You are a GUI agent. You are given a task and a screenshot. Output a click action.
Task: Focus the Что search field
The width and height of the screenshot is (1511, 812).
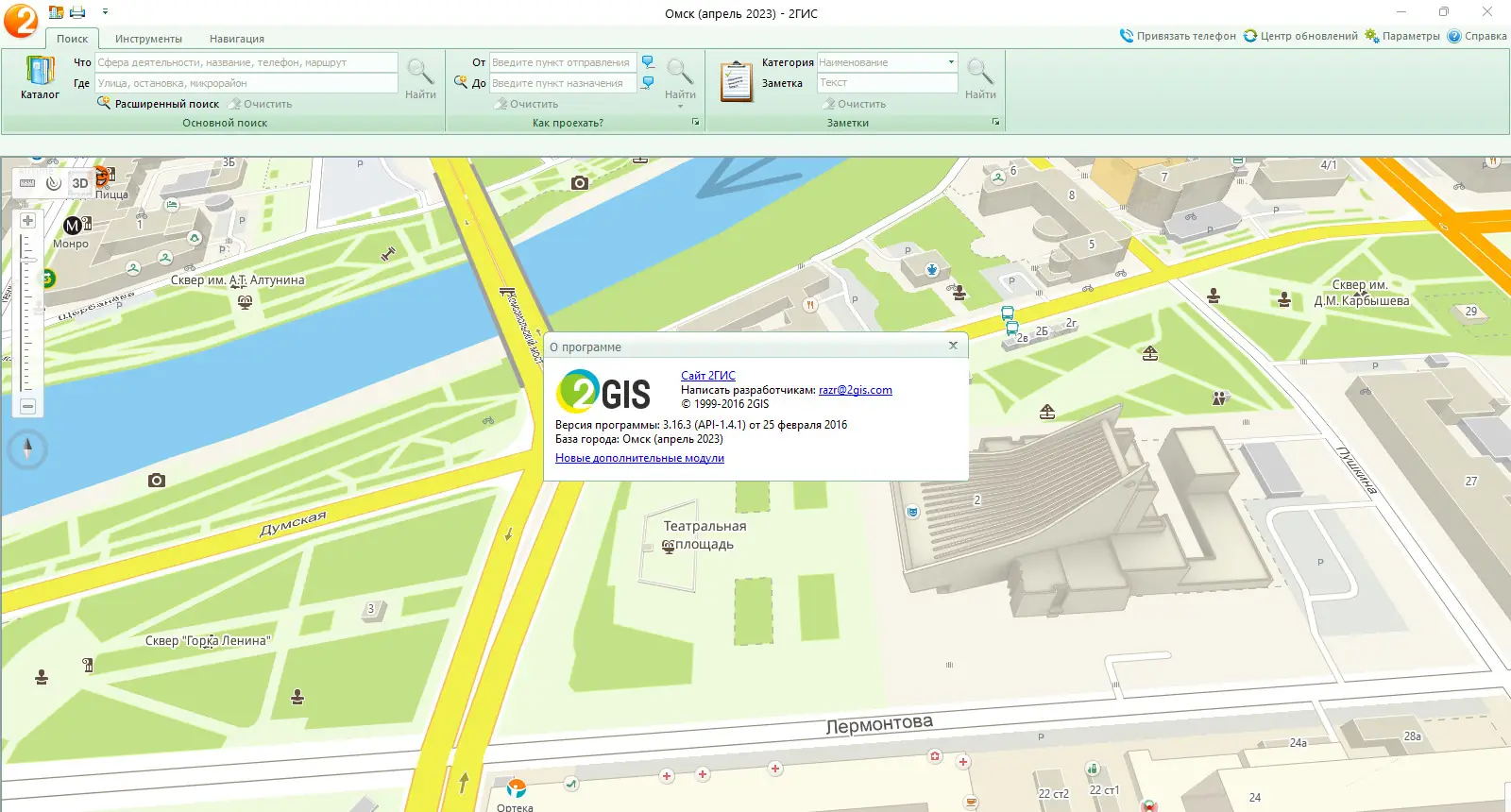click(246, 62)
